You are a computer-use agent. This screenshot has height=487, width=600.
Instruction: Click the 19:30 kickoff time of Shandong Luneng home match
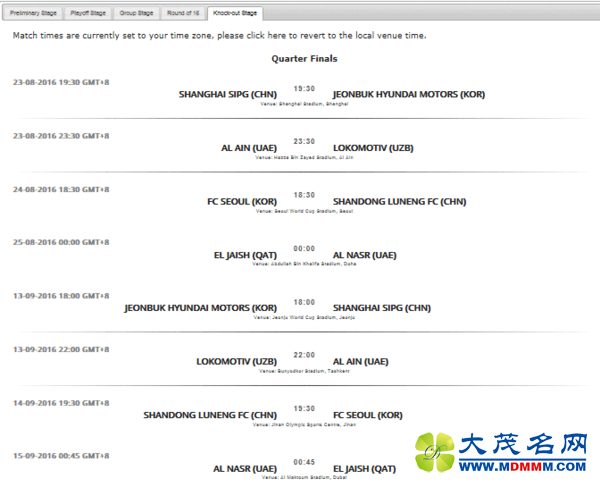[x=304, y=409]
